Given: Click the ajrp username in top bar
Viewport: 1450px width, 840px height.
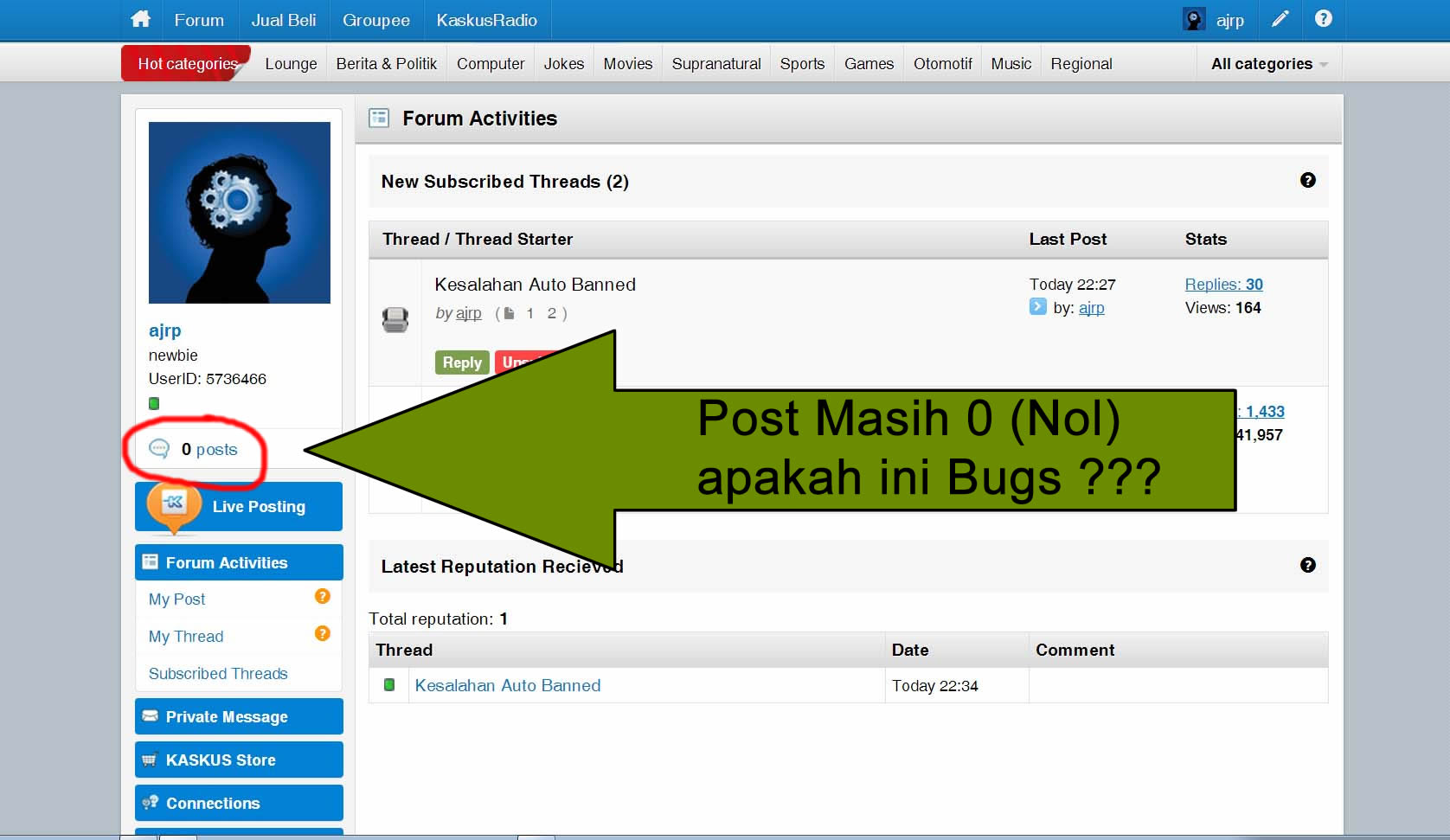Looking at the screenshot, I should coord(1229,21).
